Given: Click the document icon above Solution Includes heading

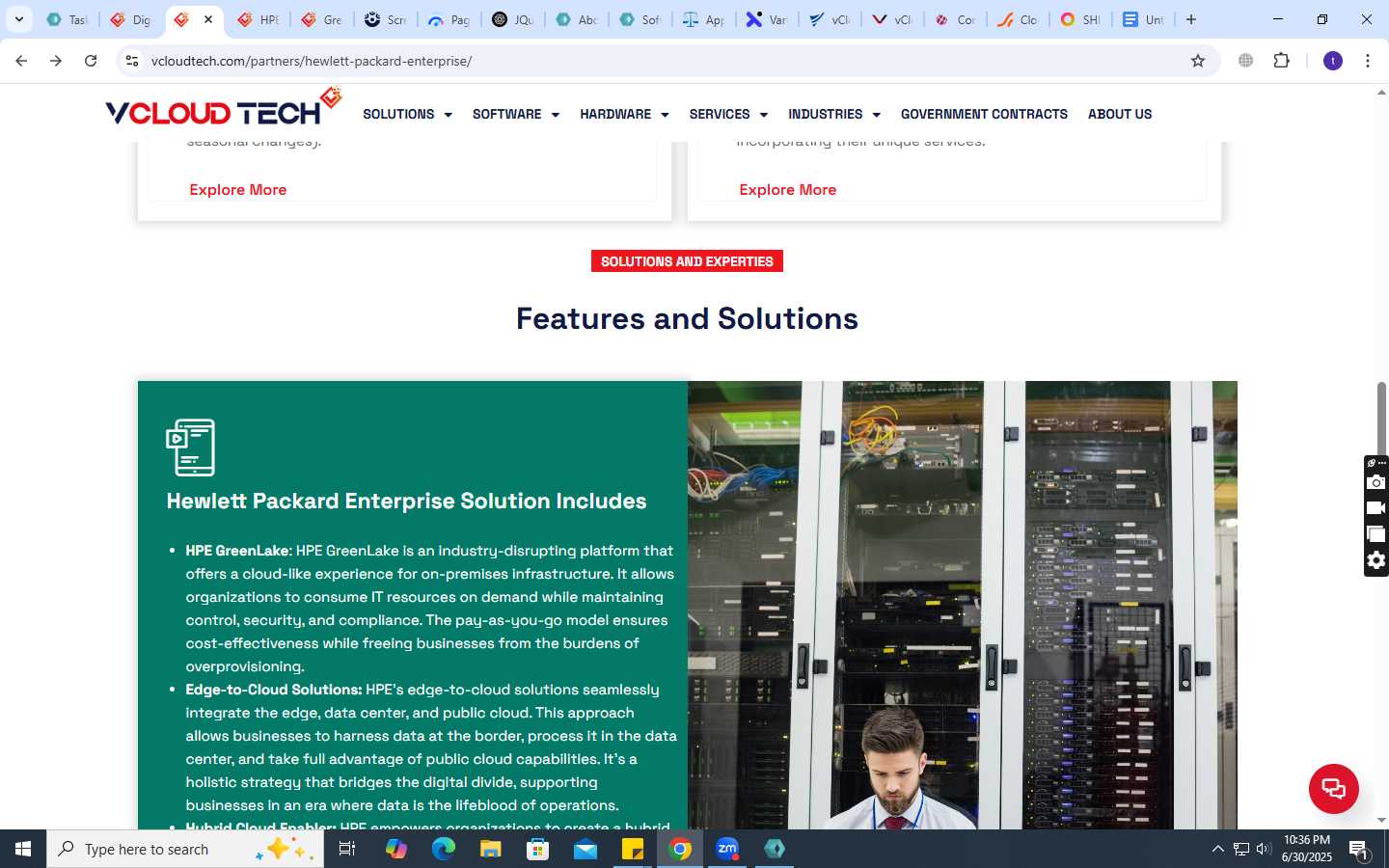Looking at the screenshot, I should [x=190, y=447].
